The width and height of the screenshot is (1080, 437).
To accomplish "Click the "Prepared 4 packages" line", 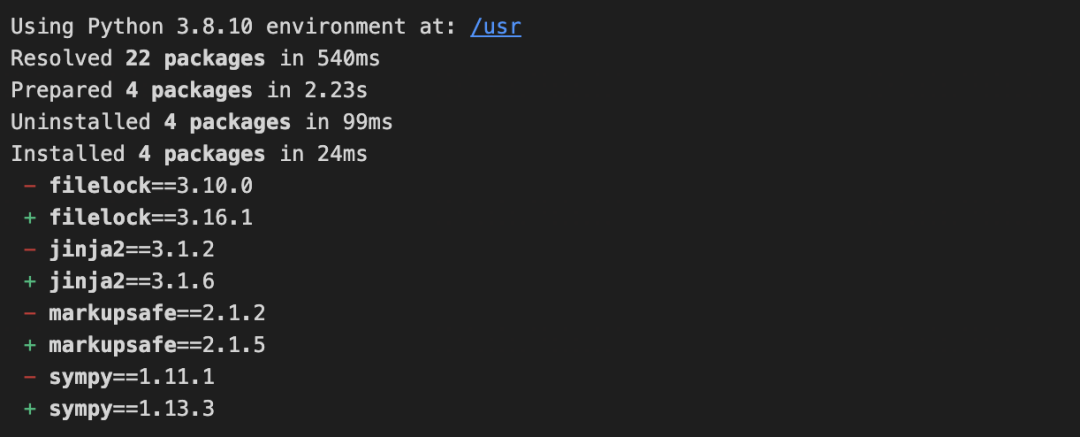I will pyautogui.click(x=189, y=91).
